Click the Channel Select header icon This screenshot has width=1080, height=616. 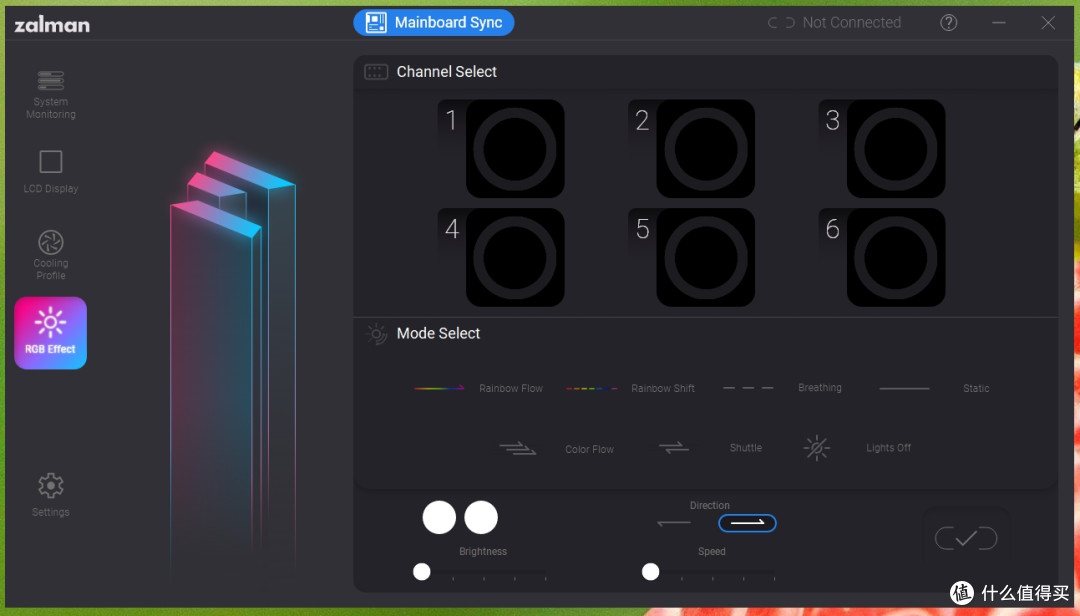(376, 72)
